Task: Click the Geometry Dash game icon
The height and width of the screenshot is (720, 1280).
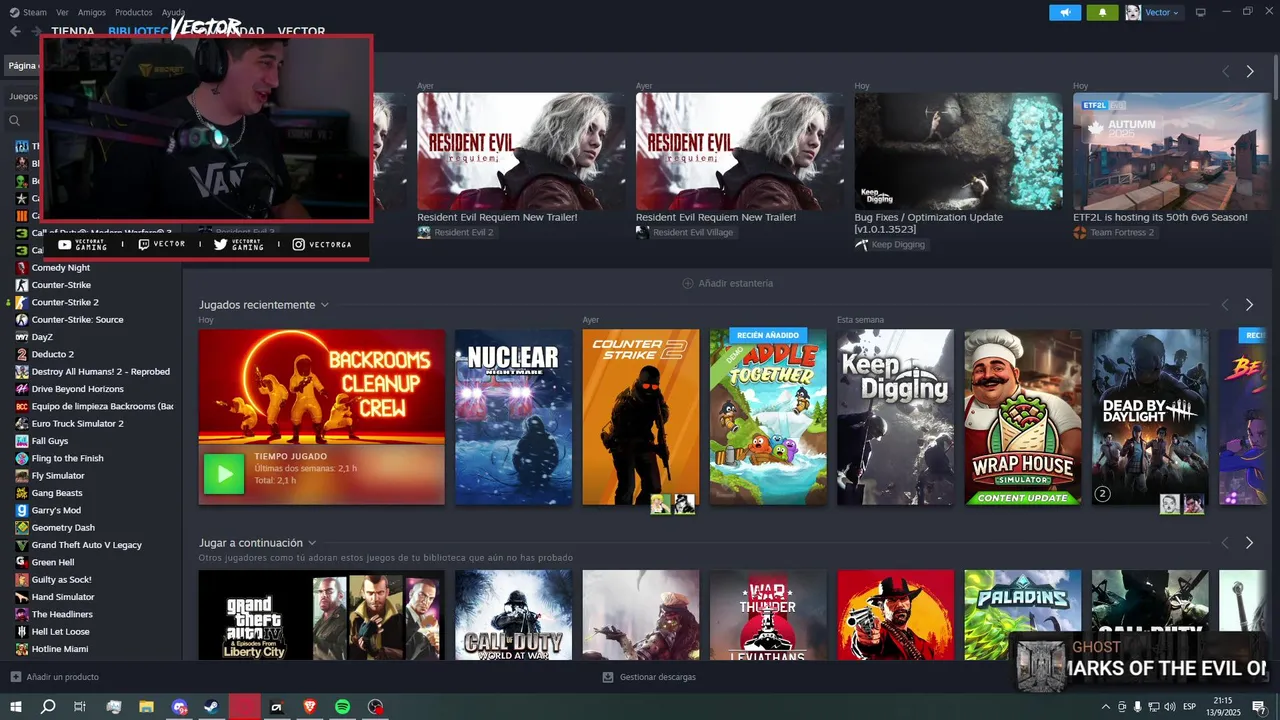Action: pos(22,527)
